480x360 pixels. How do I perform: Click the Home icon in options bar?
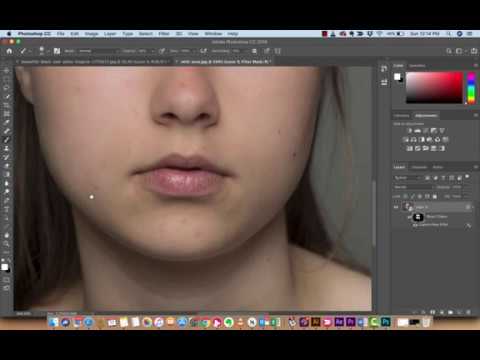(9, 51)
